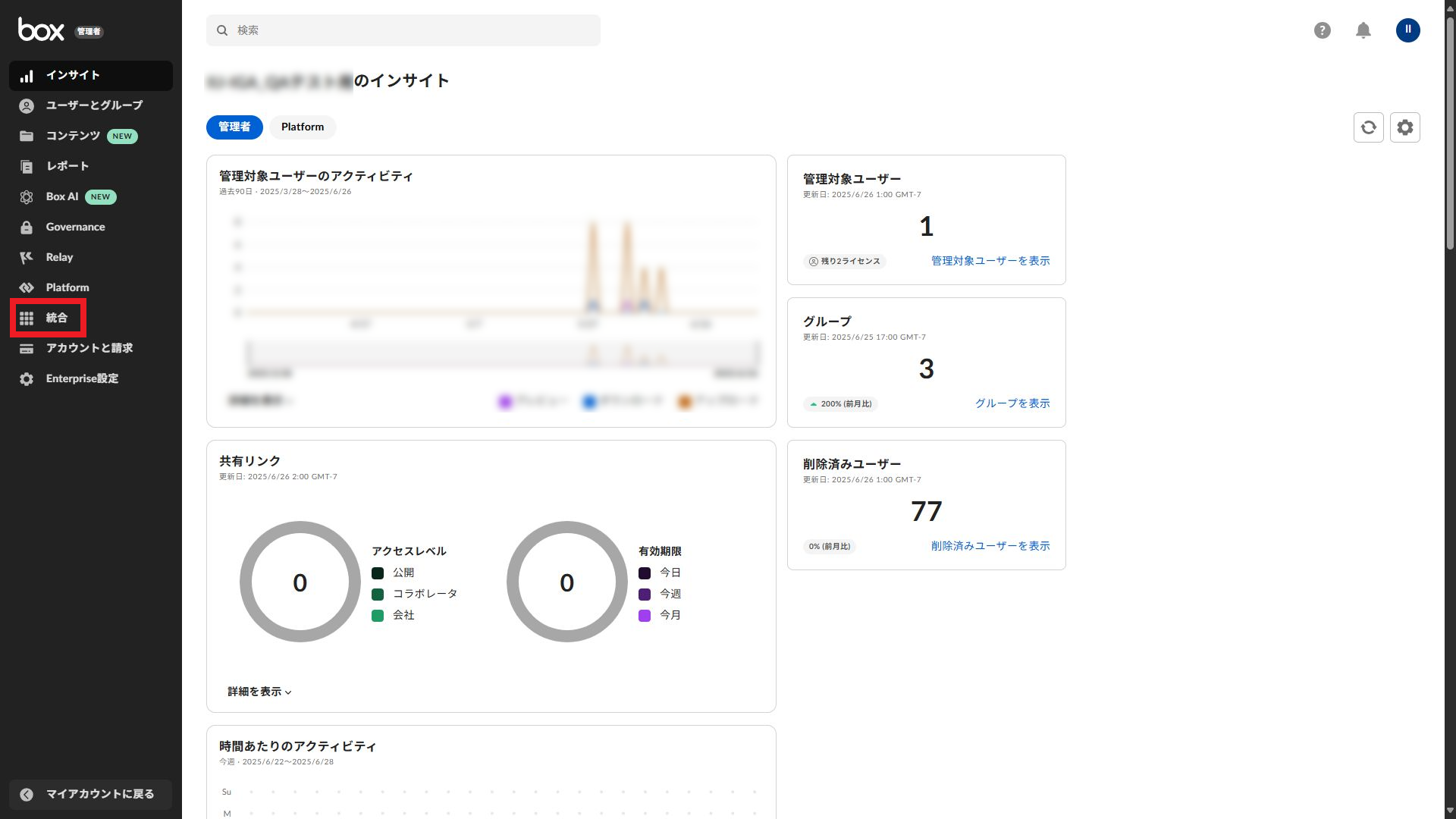Open notifications bell icon

click(x=1363, y=30)
